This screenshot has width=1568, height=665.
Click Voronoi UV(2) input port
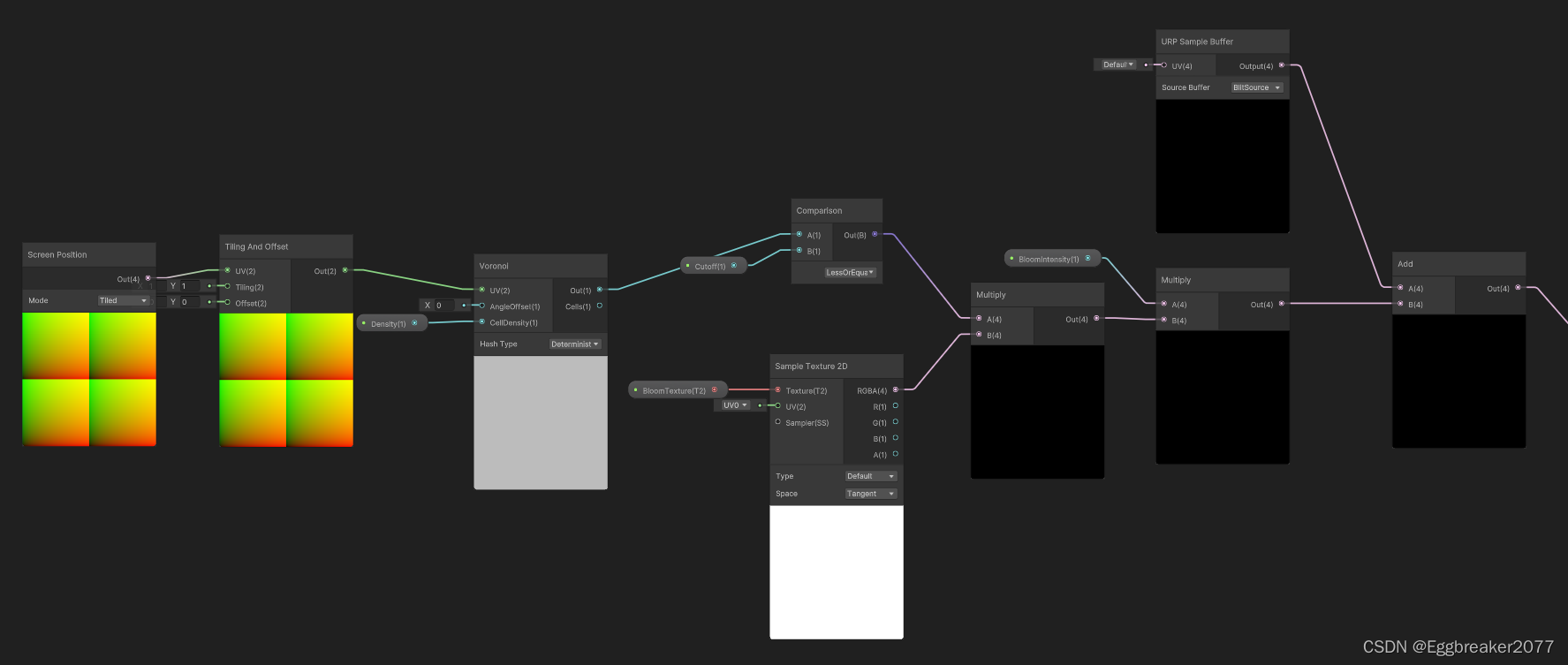click(x=481, y=290)
